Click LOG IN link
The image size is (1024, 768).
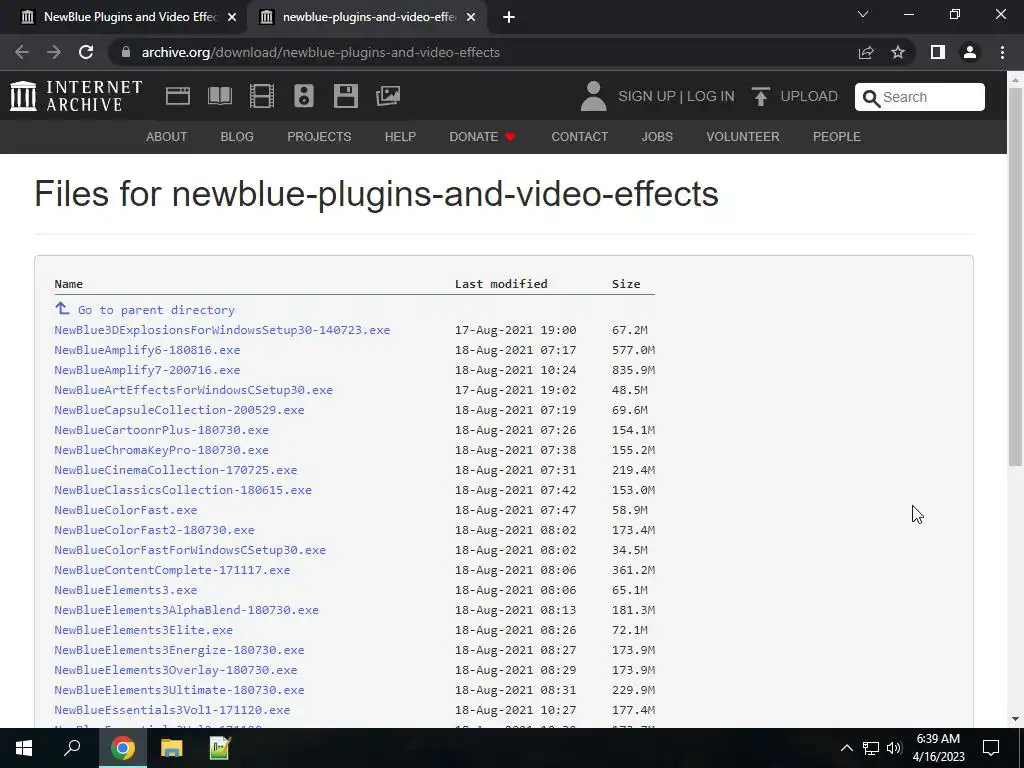pyautogui.click(x=711, y=96)
